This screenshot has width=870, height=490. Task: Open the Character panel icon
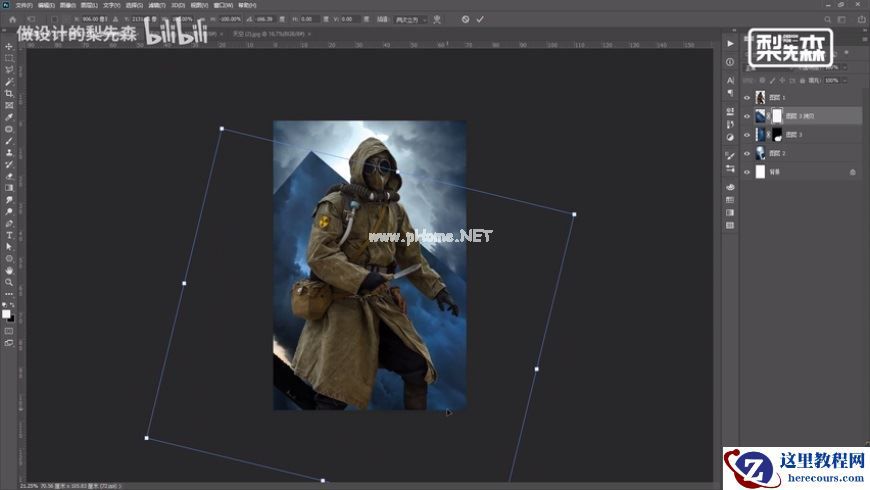(x=730, y=80)
